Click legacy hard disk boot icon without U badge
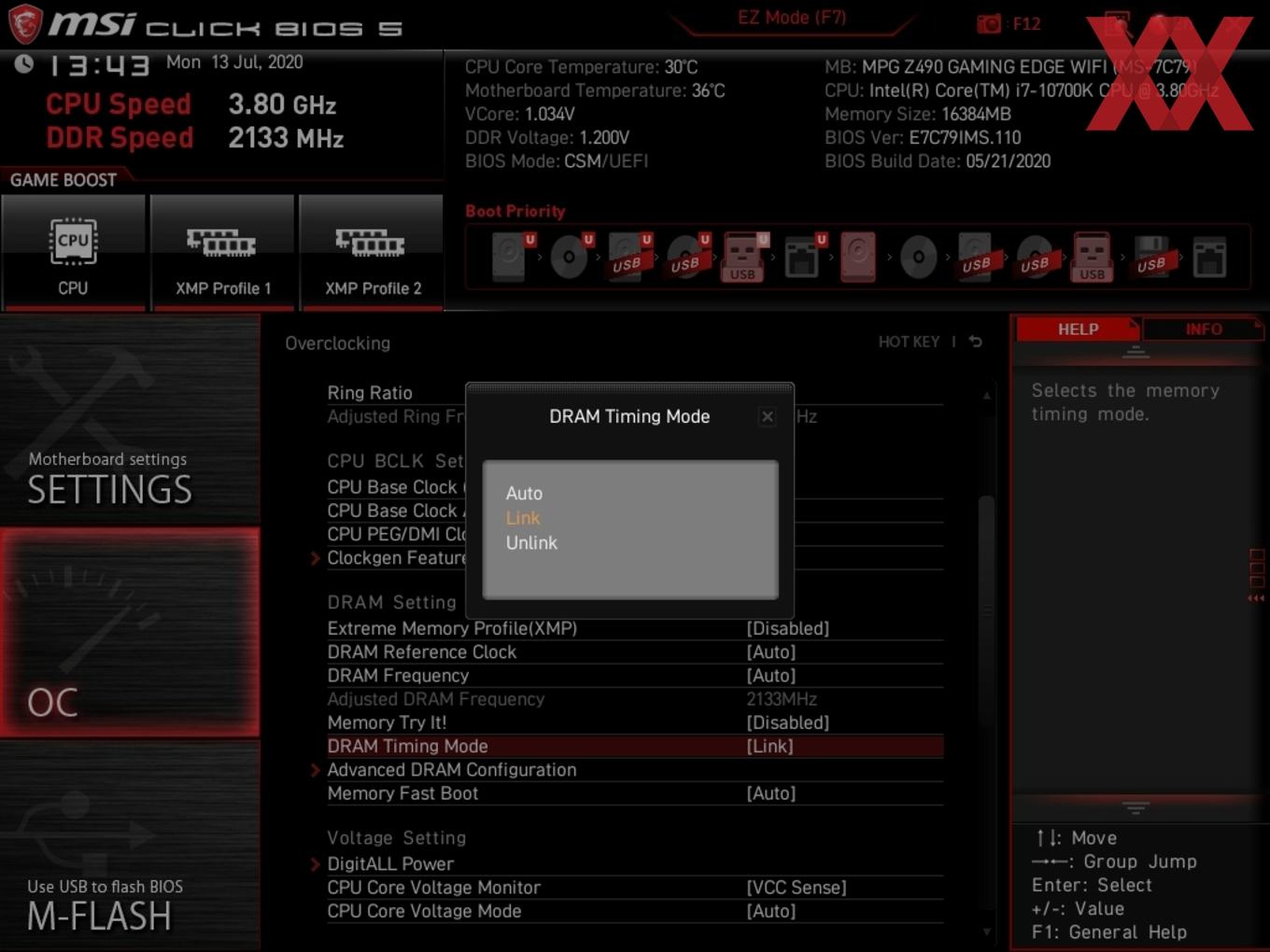The image size is (1270, 952). tap(858, 257)
